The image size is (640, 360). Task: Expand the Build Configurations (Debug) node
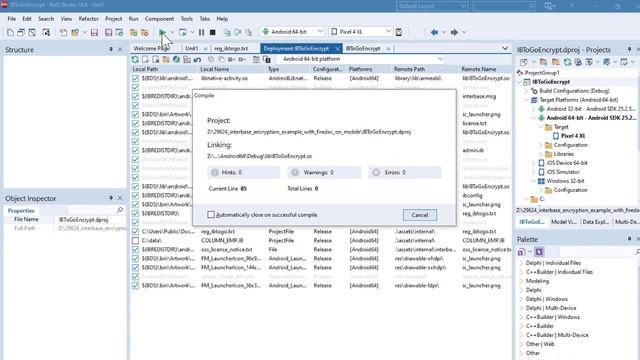(x=527, y=91)
